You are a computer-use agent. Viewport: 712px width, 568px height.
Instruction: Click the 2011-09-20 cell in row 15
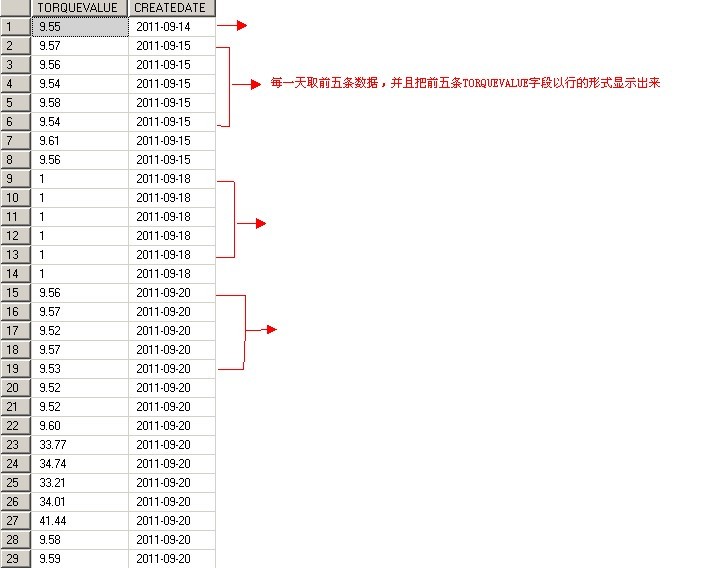172,293
